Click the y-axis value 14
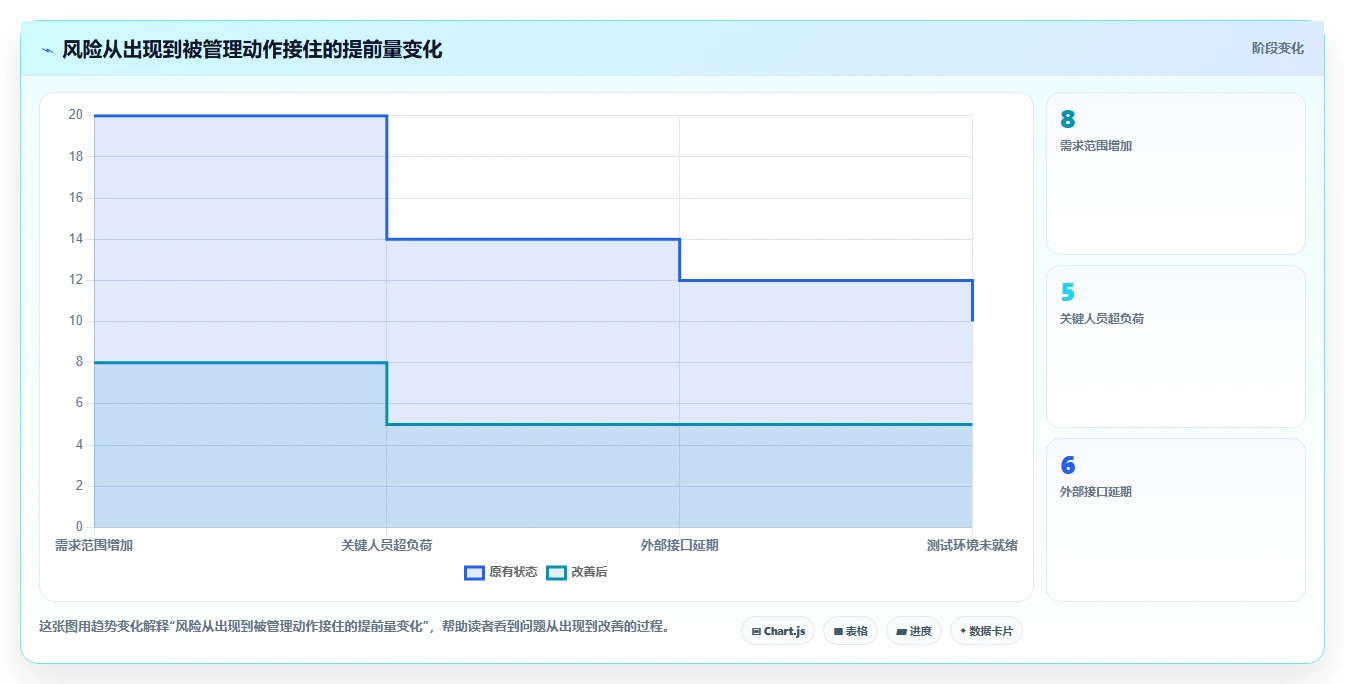The image size is (1345, 684). [x=75, y=239]
